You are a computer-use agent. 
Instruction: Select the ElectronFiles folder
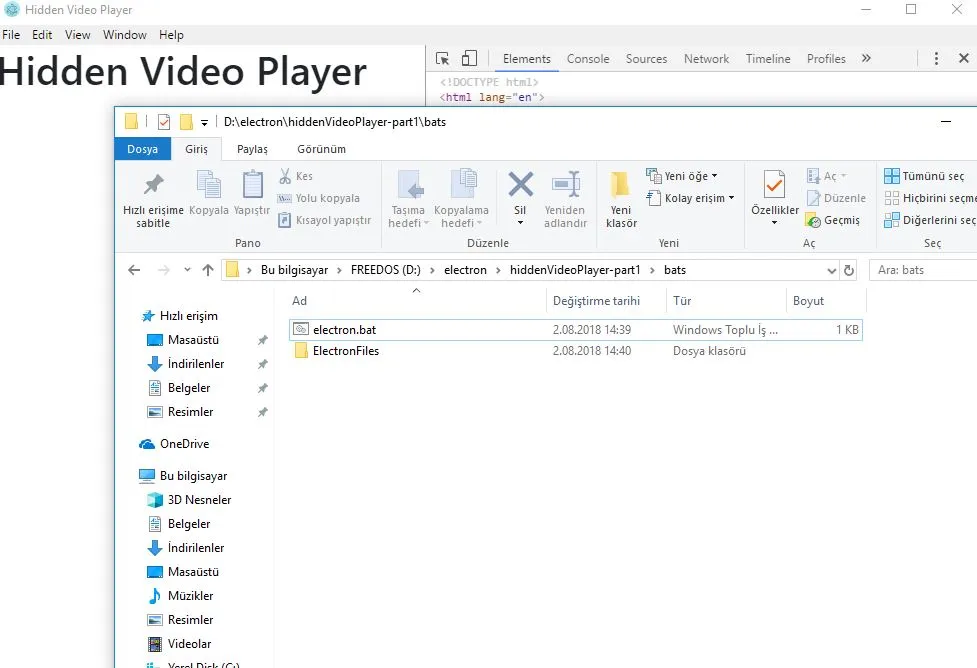[576, 351]
